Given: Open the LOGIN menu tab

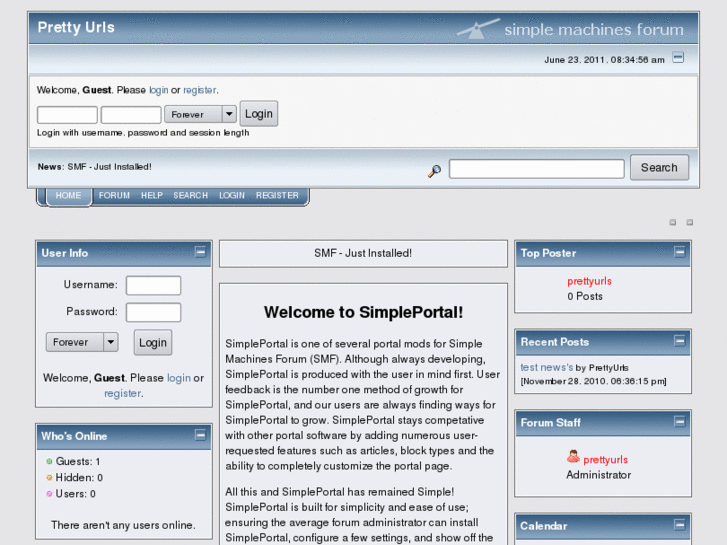Looking at the screenshot, I should point(232,196).
